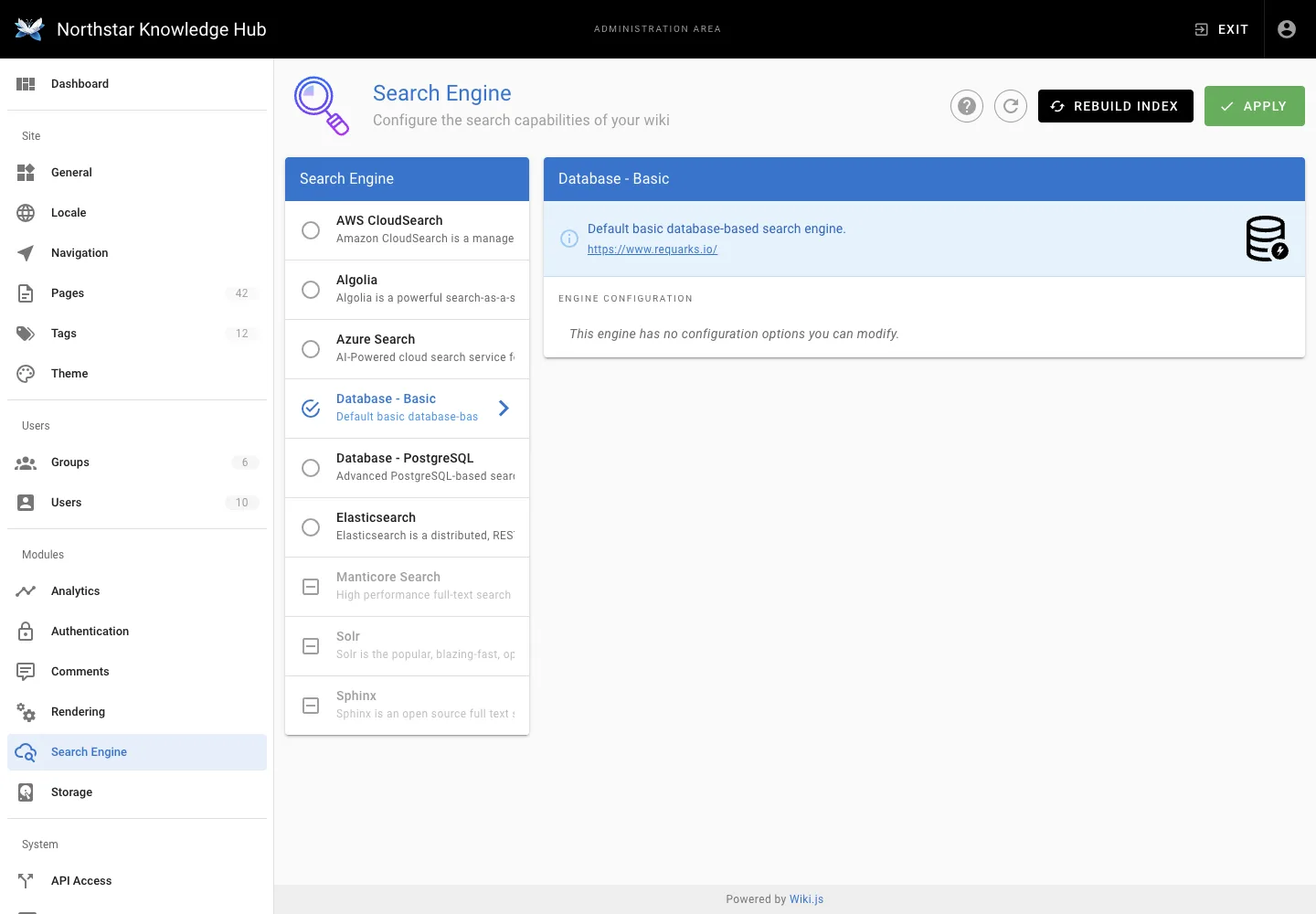Select the Database - Basic radio button
This screenshot has width=1316, height=914.
311,409
